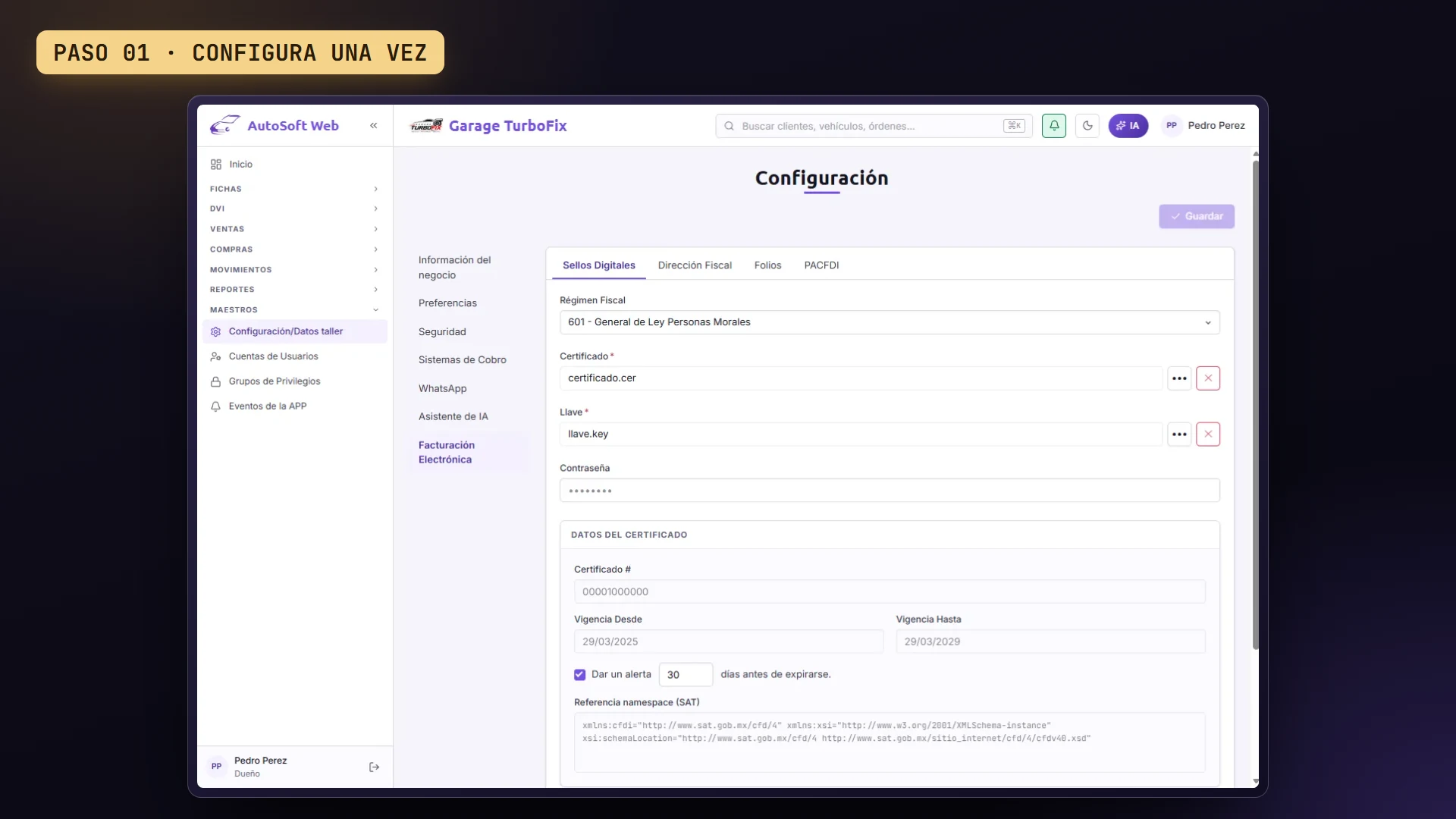This screenshot has width=1456, height=819.
Task: Click the Garage TurboFix logo
Action: point(426,126)
